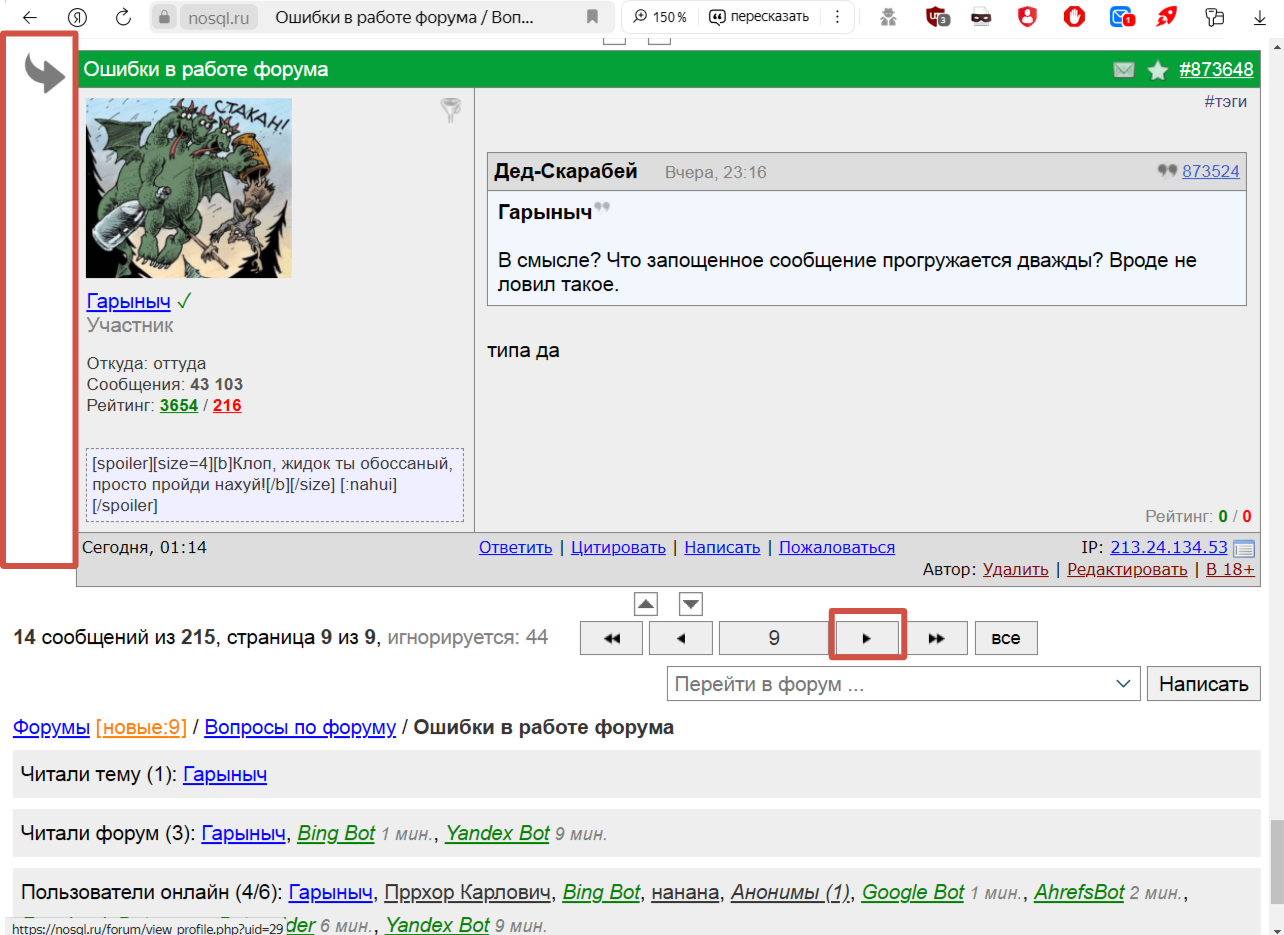Click the 'Пожаловаться' report link
The width and height of the screenshot is (1284, 935).
pos(837,547)
